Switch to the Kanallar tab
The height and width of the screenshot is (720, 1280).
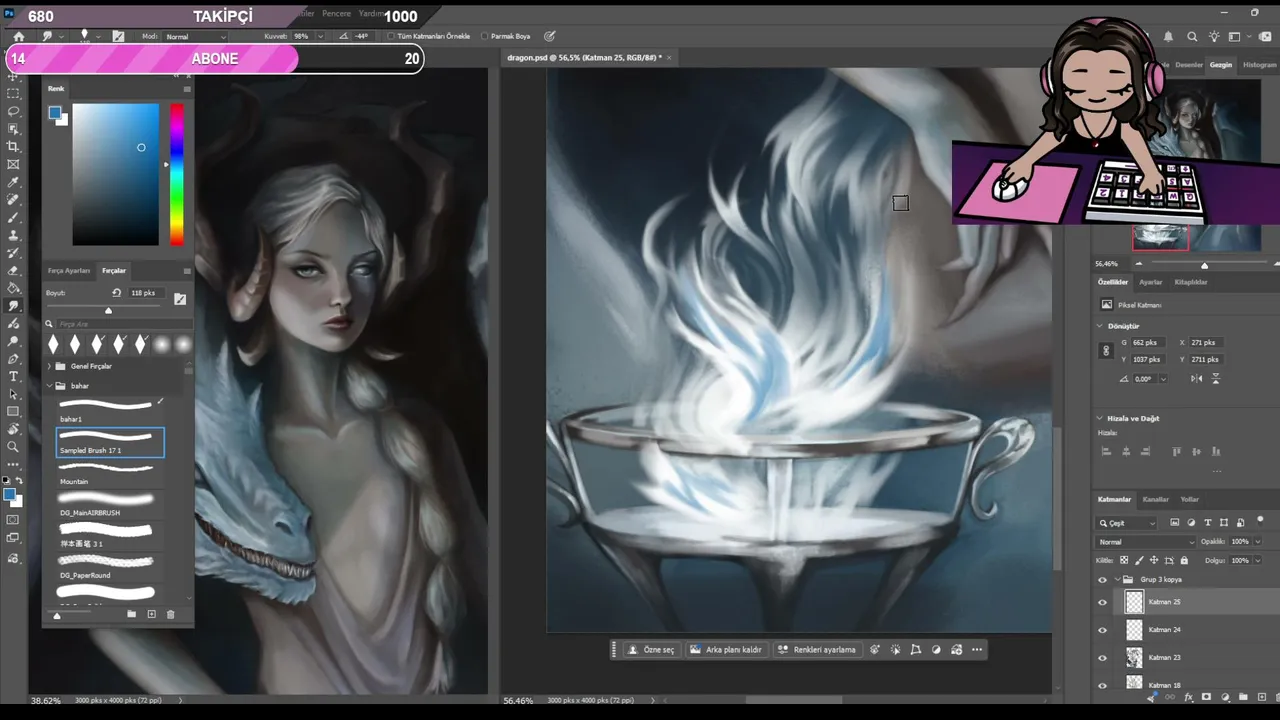(1155, 499)
